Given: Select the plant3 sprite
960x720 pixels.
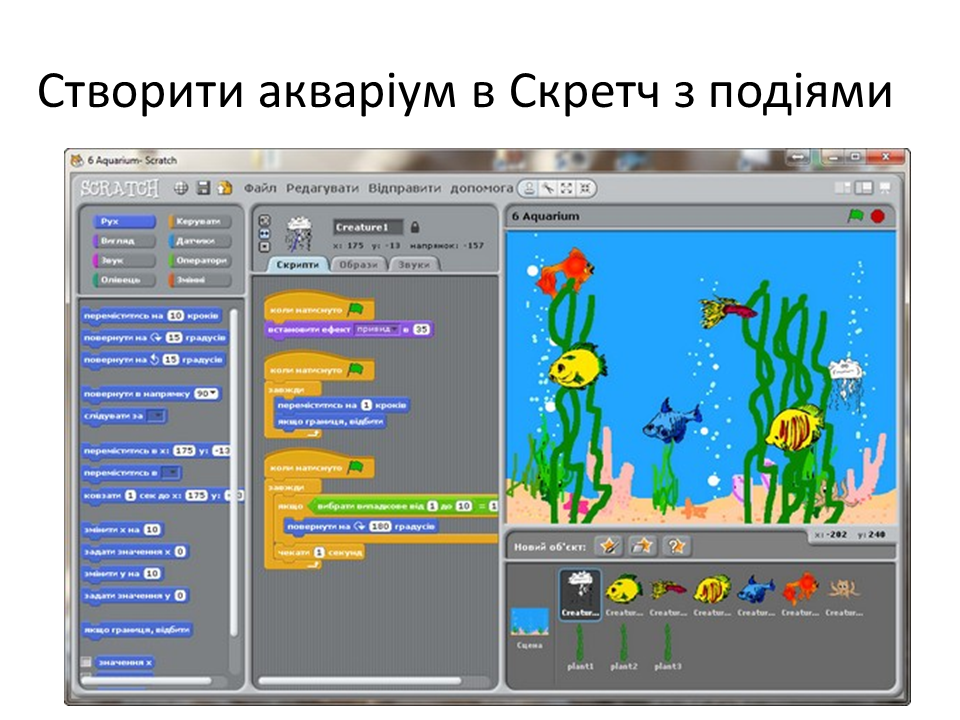Looking at the screenshot, I should pyautogui.click(x=668, y=647).
